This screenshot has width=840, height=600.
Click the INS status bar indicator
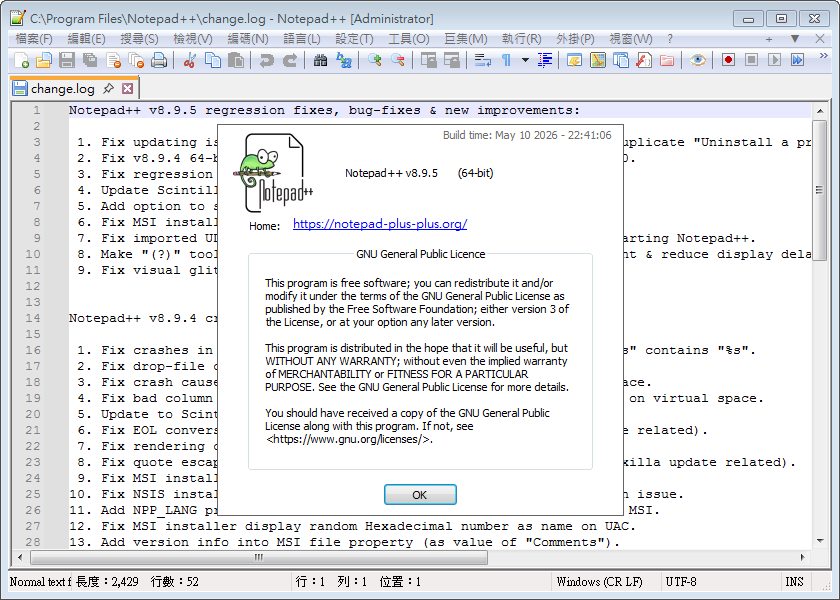pyautogui.click(x=794, y=582)
